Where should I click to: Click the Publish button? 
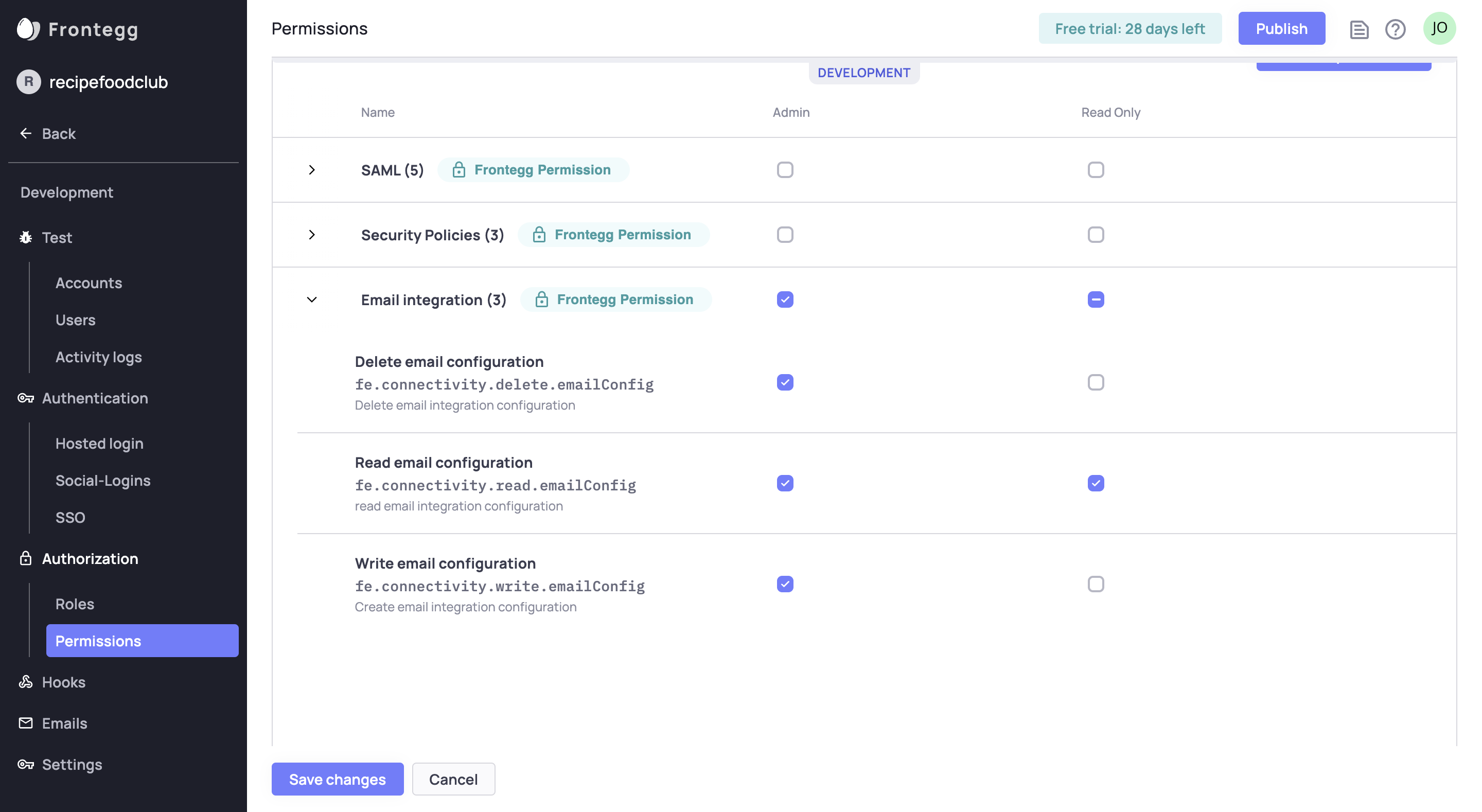click(1281, 28)
